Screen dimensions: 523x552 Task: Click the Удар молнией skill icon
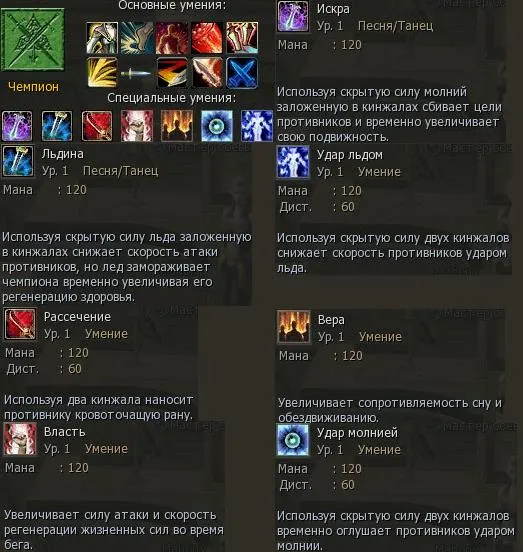(x=293, y=440)
